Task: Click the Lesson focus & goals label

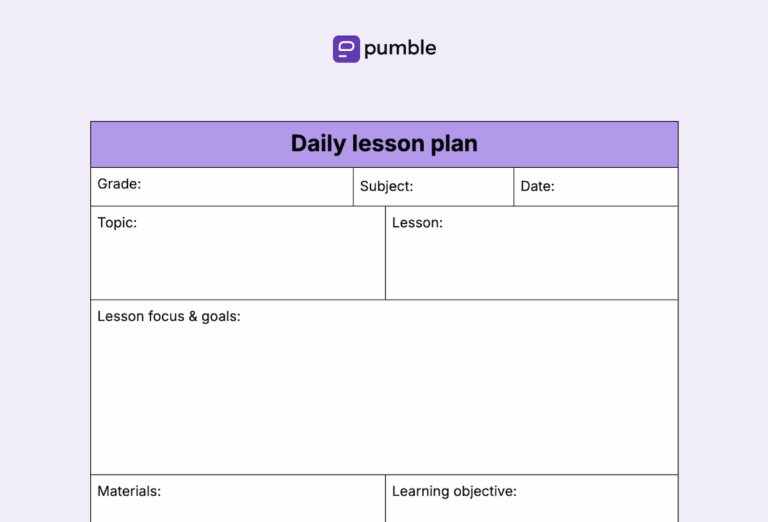Action: pos(169,317)
